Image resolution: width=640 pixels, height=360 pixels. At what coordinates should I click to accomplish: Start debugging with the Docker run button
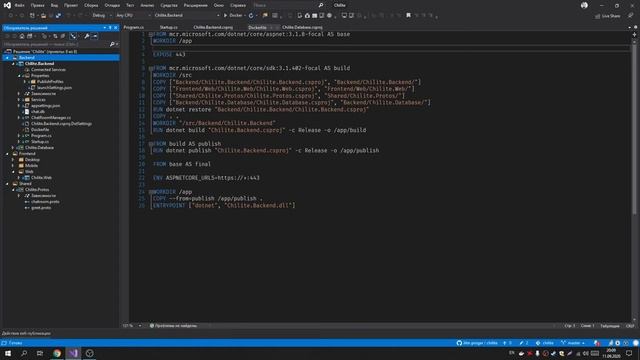tap(233, 16)
